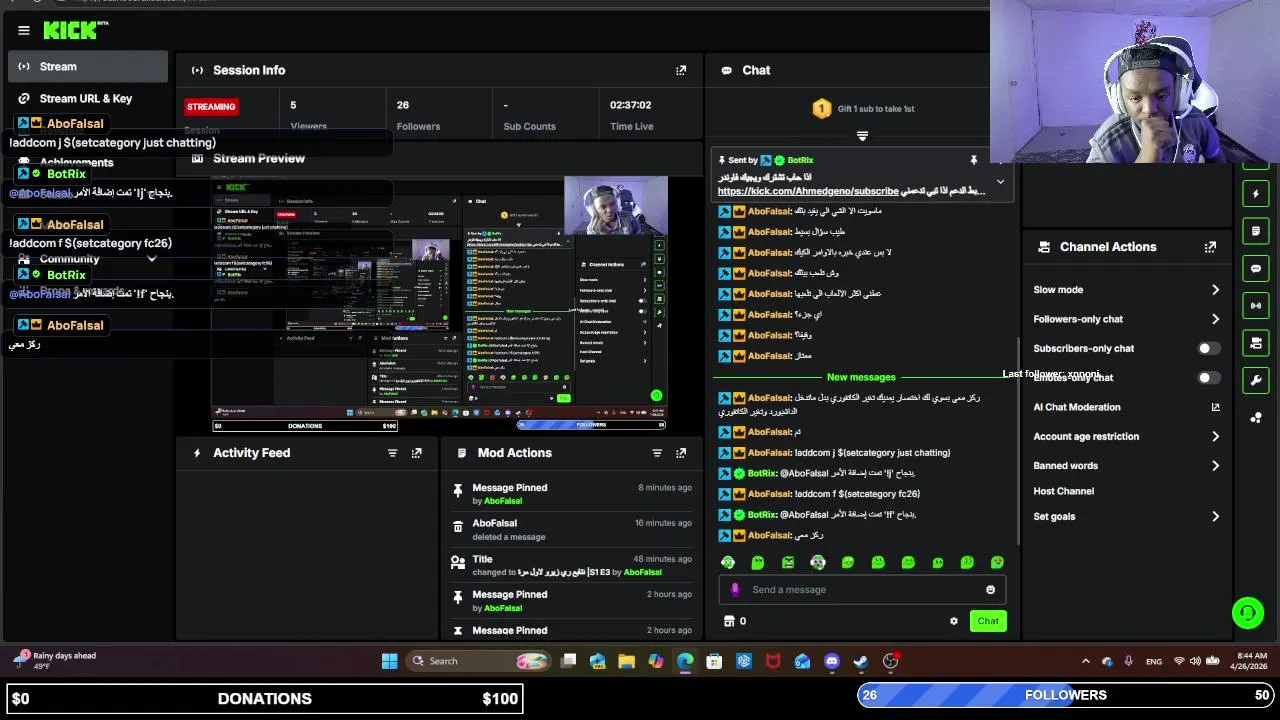
Task: Open Discord from the taskbar
Action: tap(831, 661)
